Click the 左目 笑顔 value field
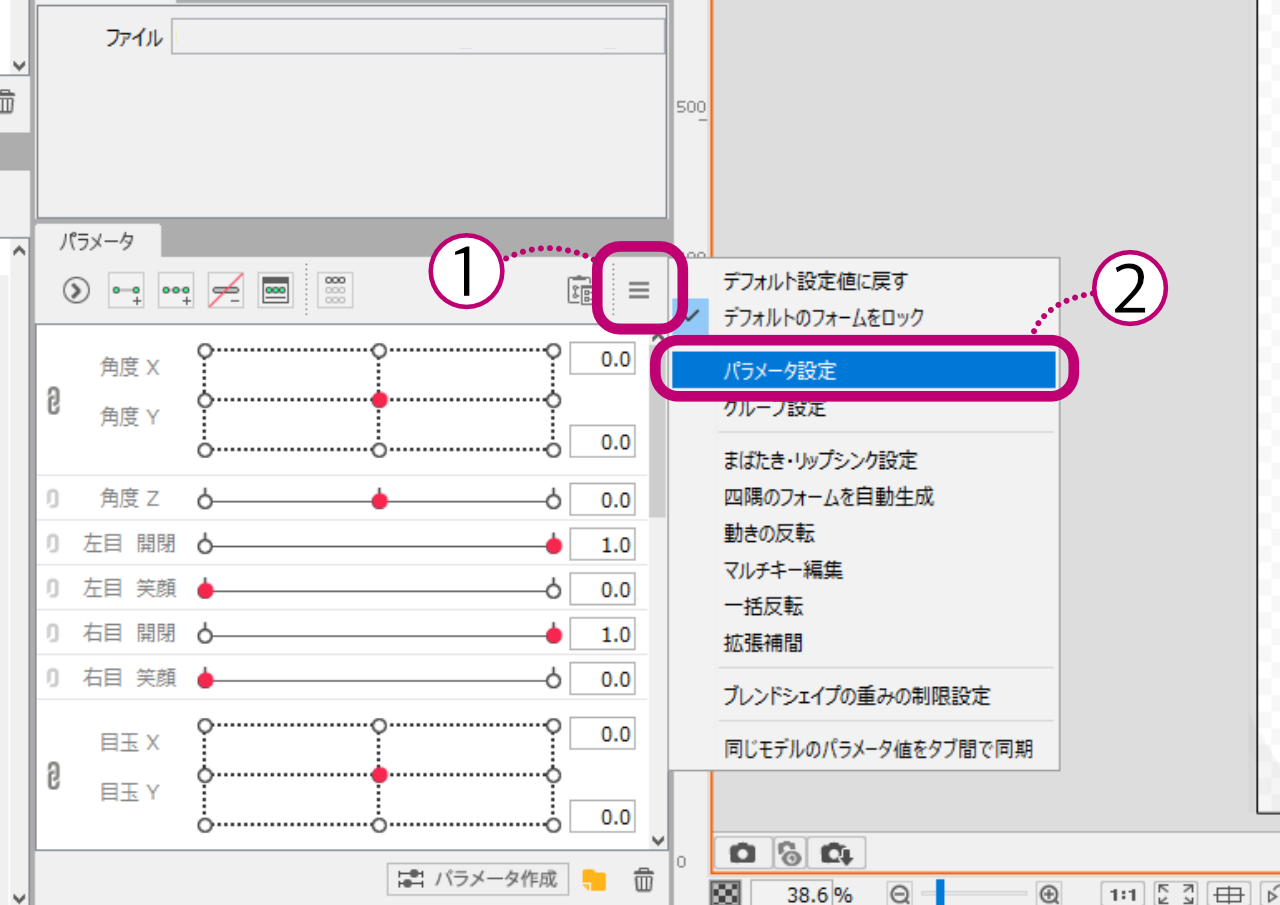The height and width of the screenshot is (905, 1280). (602, 590)
